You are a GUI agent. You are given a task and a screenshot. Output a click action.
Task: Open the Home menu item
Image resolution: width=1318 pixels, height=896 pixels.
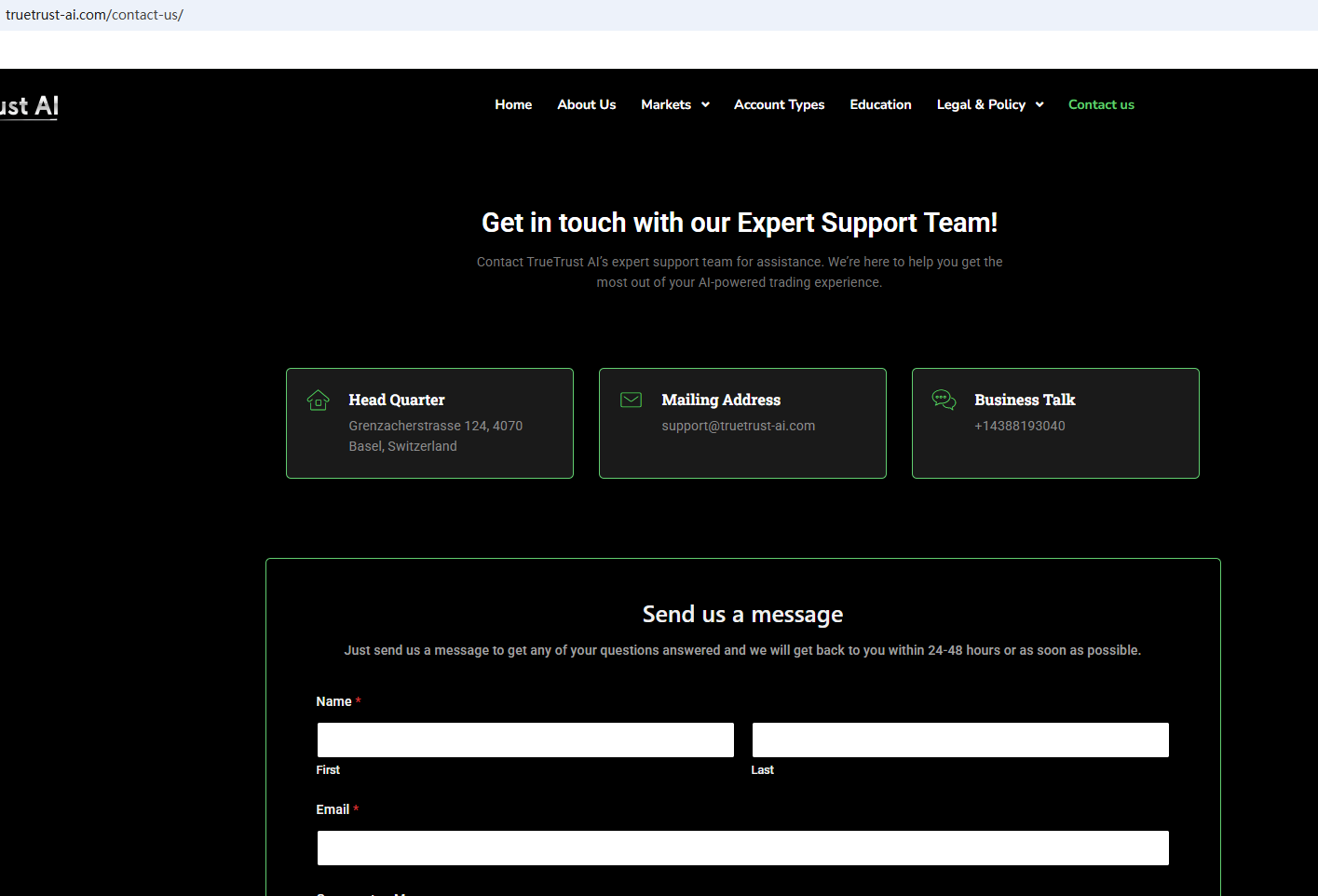pos(513,104)
